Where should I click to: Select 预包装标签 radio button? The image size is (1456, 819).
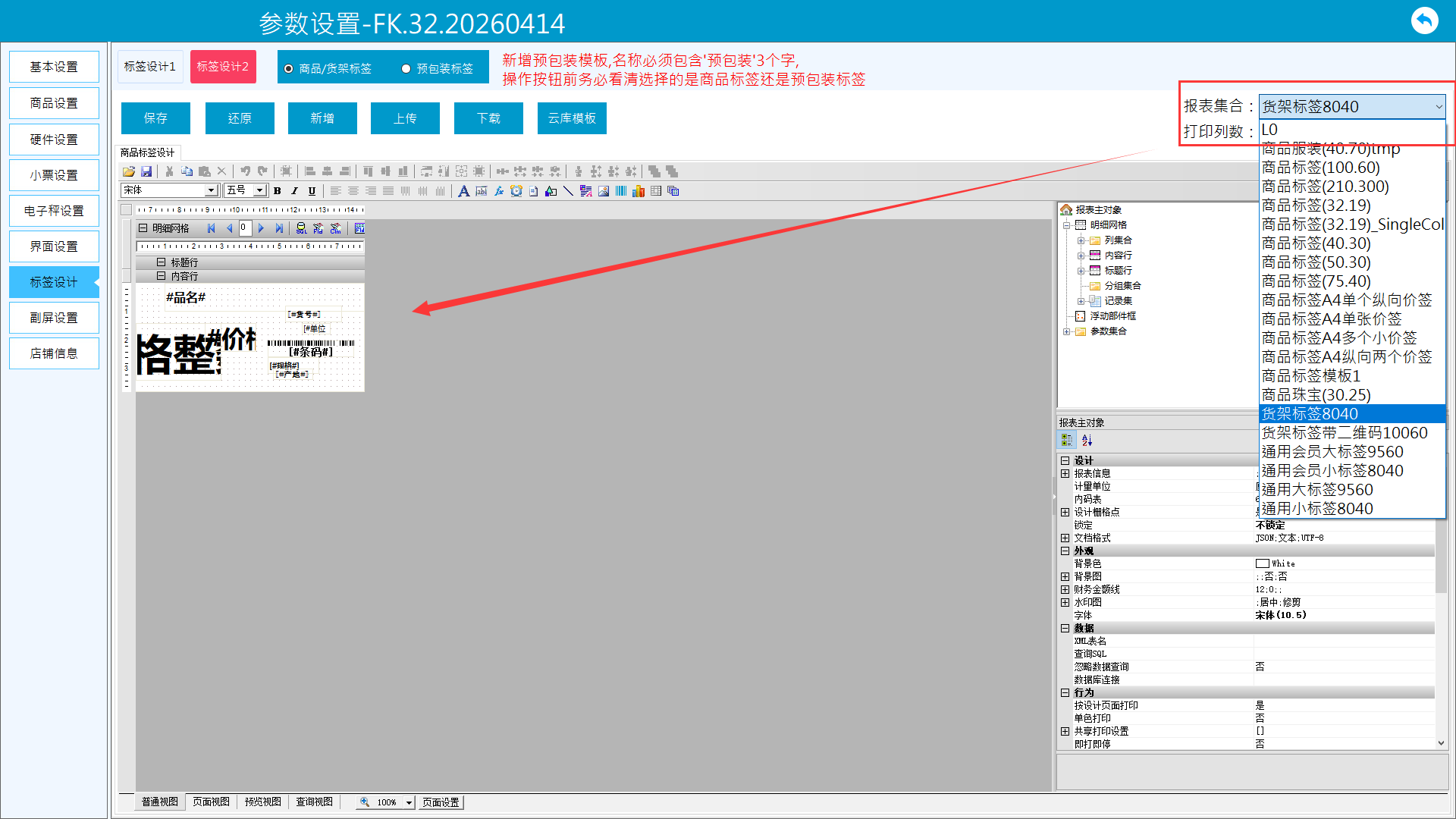pos(406,69)
